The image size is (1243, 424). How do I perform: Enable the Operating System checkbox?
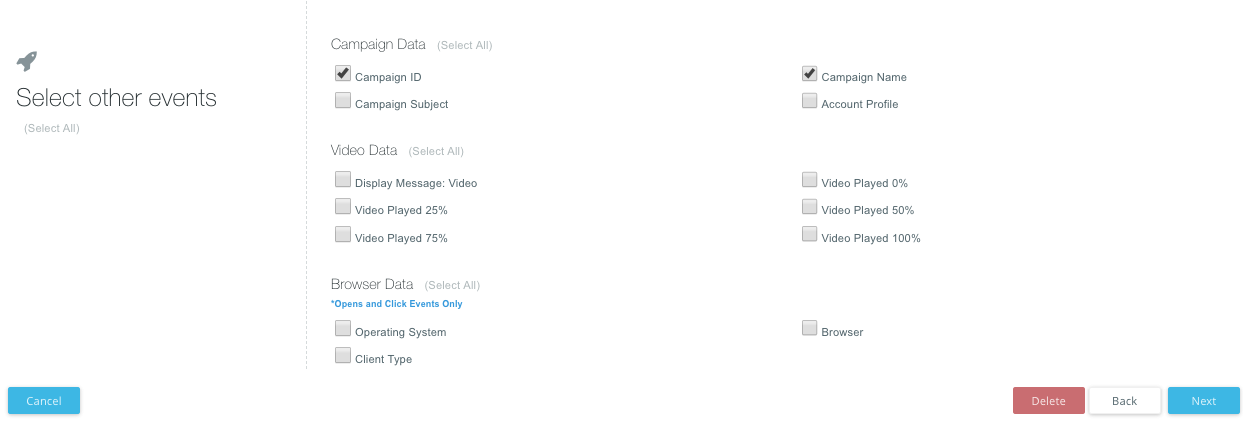click(x=343, y=329)
